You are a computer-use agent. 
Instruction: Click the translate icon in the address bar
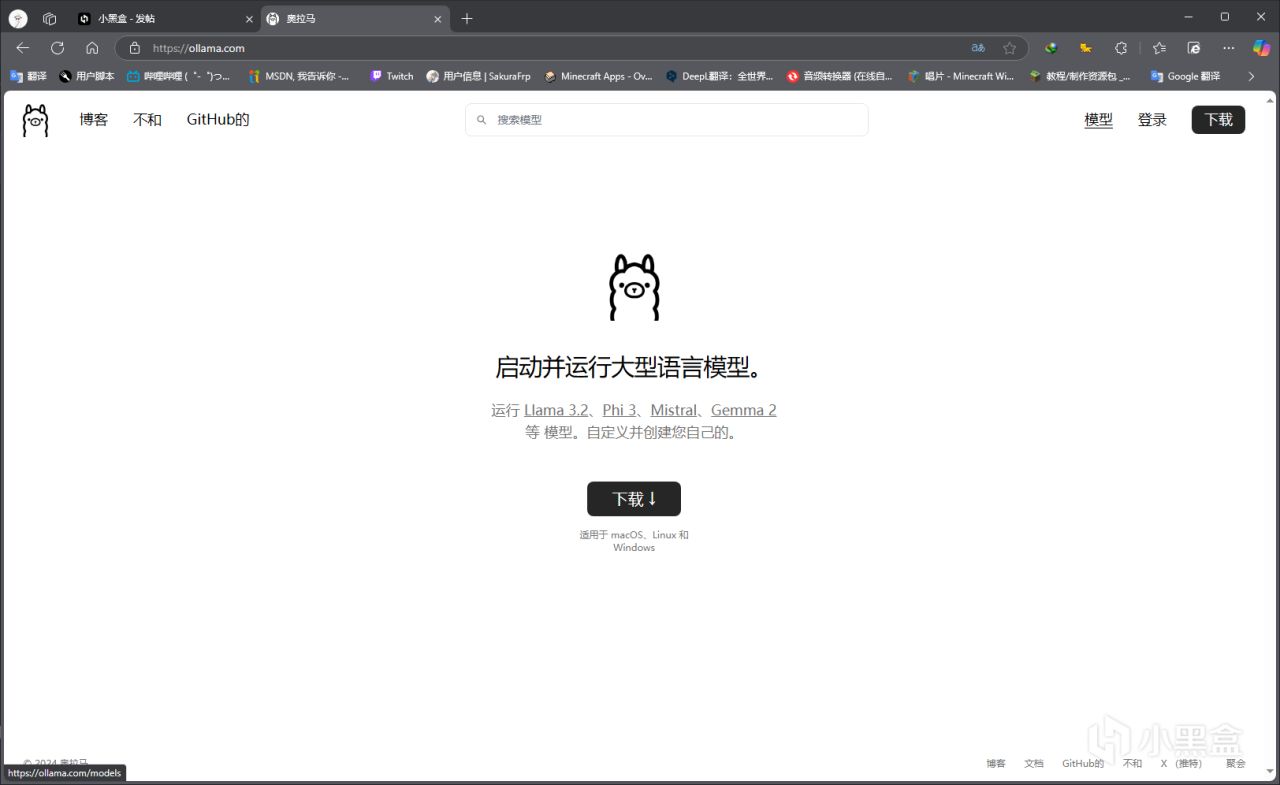(x=978, y=48)
